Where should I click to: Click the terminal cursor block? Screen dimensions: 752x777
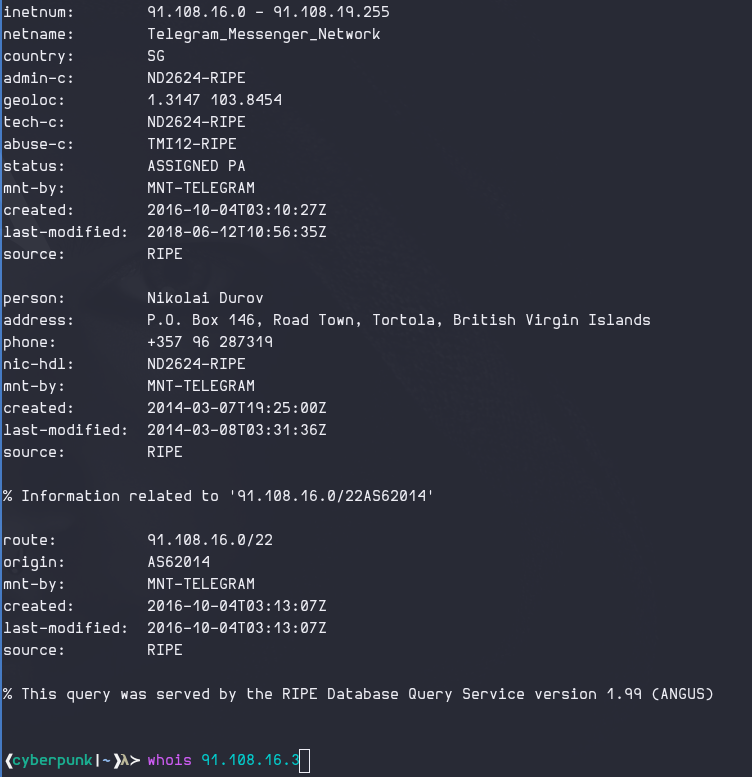pos(305,761)
